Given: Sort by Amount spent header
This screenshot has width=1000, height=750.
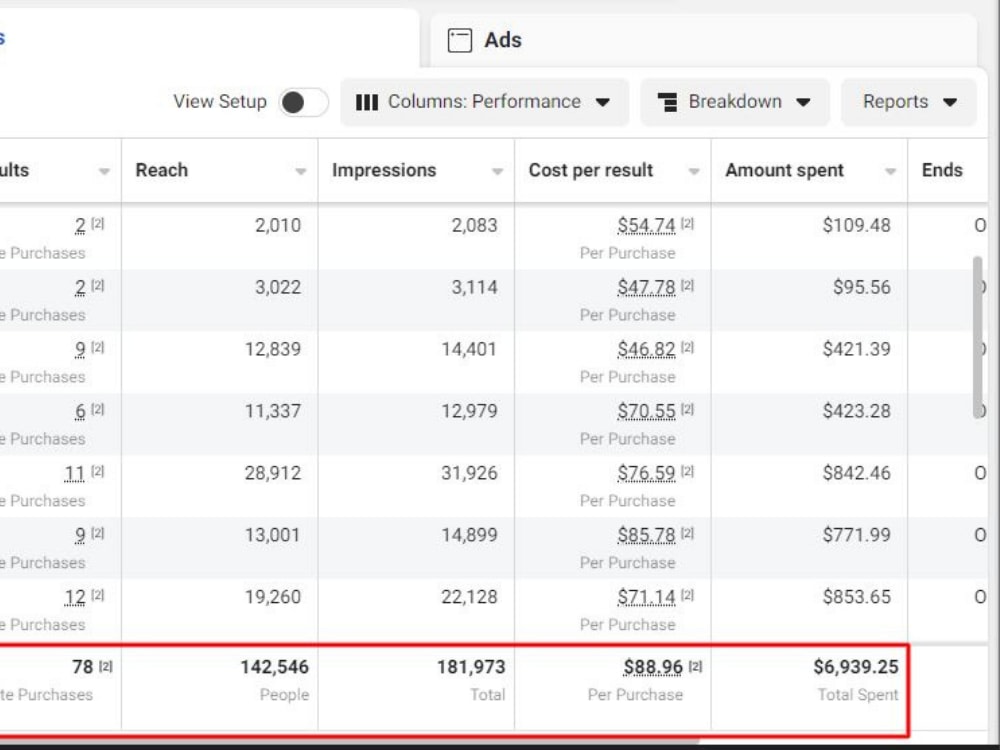Looking at the screenshot, I should click(784, 170).
